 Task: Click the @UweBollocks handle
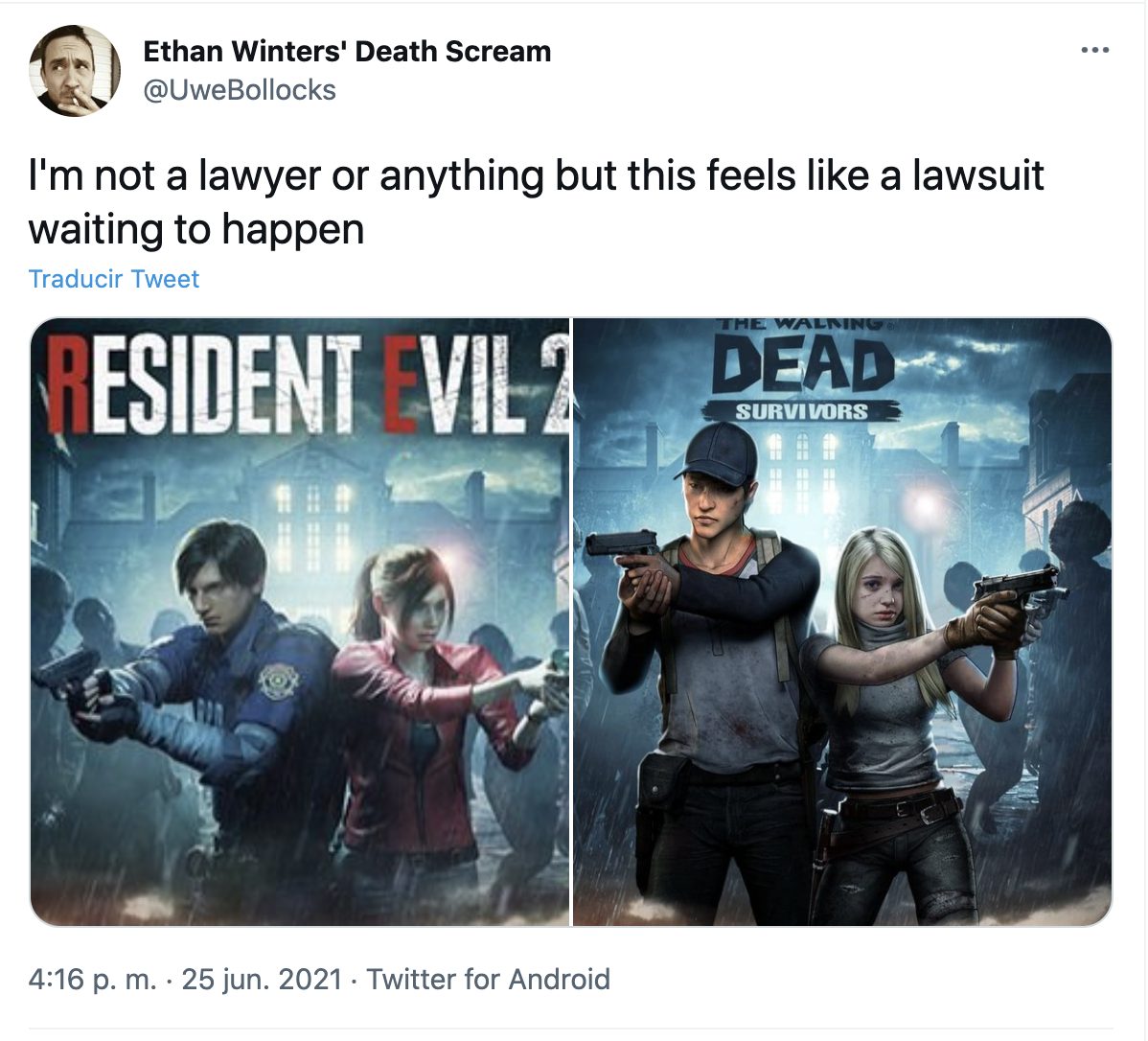click(x=240, y=90)
